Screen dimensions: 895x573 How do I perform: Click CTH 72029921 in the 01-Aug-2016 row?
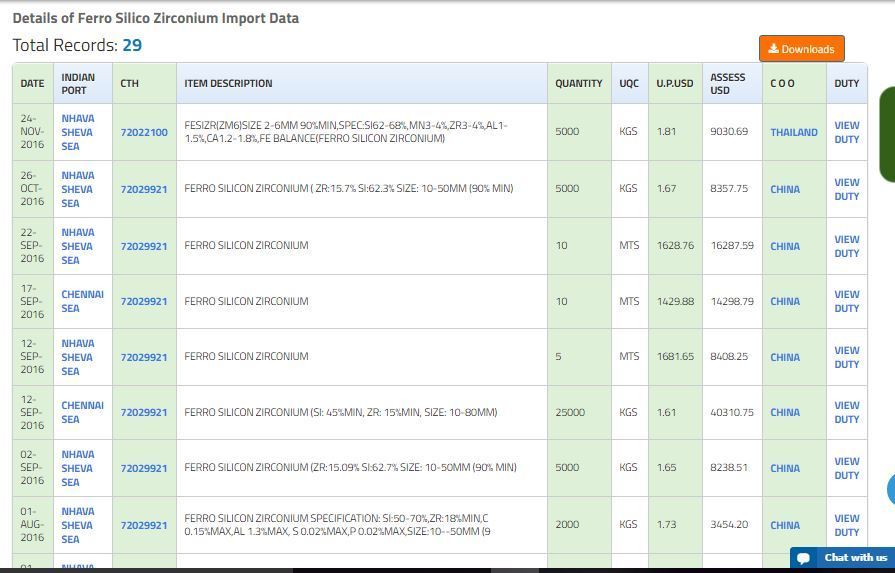pos(144,525)
